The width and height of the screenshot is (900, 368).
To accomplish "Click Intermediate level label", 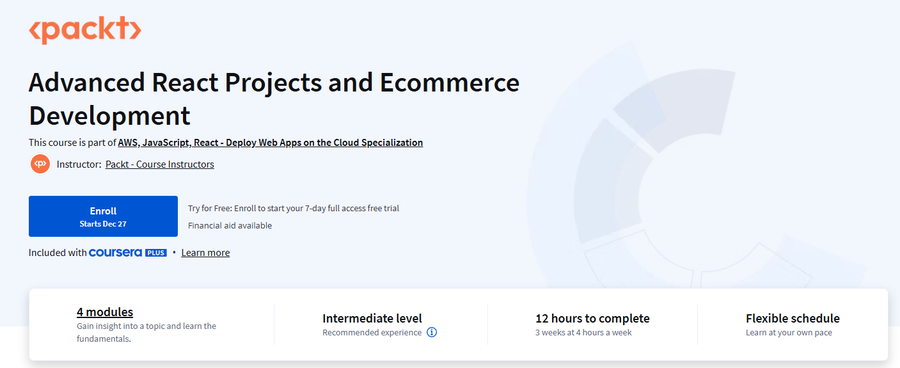I will (x=372, y=318).
